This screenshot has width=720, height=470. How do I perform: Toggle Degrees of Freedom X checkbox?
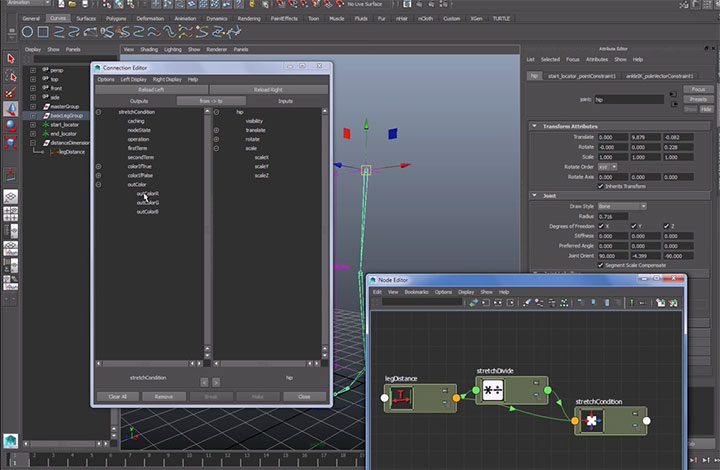tap(601, 226)
